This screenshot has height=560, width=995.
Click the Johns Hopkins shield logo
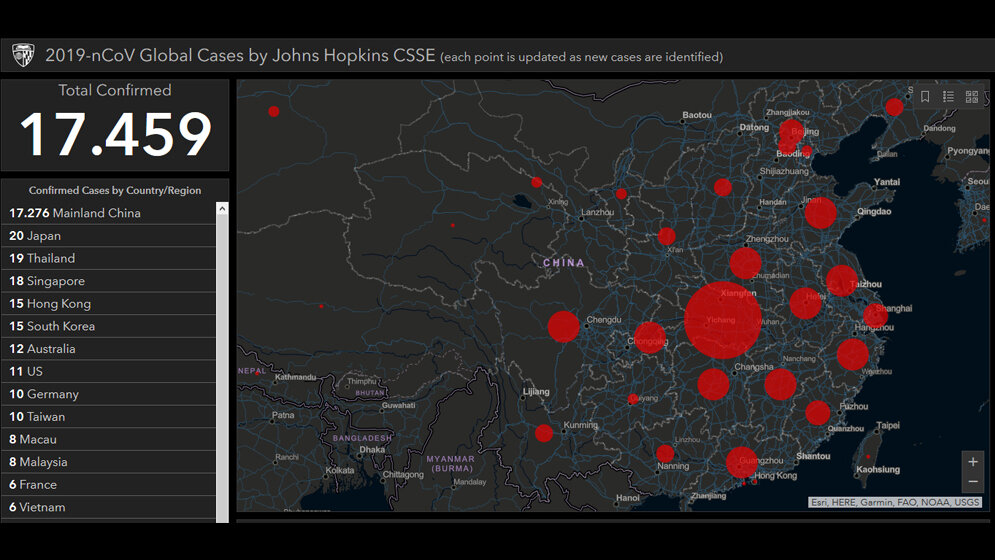click(22, 56)
